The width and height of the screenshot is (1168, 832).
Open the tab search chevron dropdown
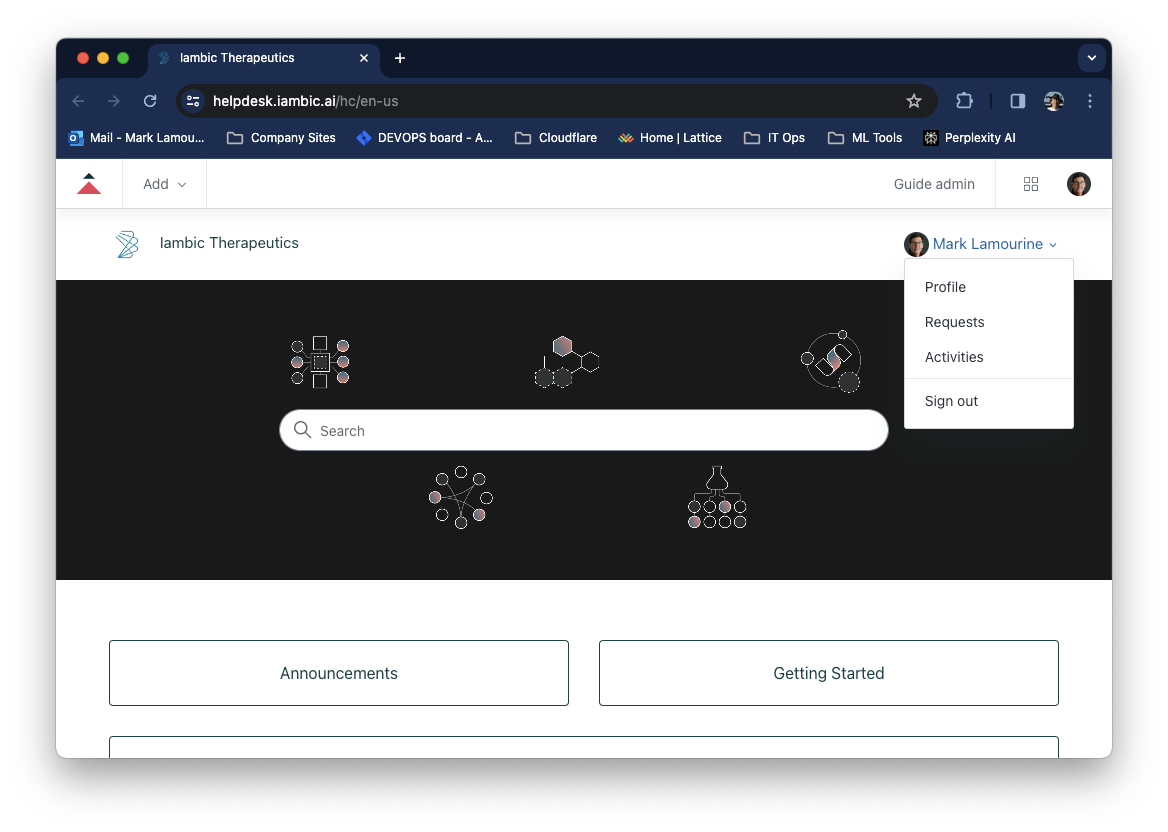point(1091,58)
